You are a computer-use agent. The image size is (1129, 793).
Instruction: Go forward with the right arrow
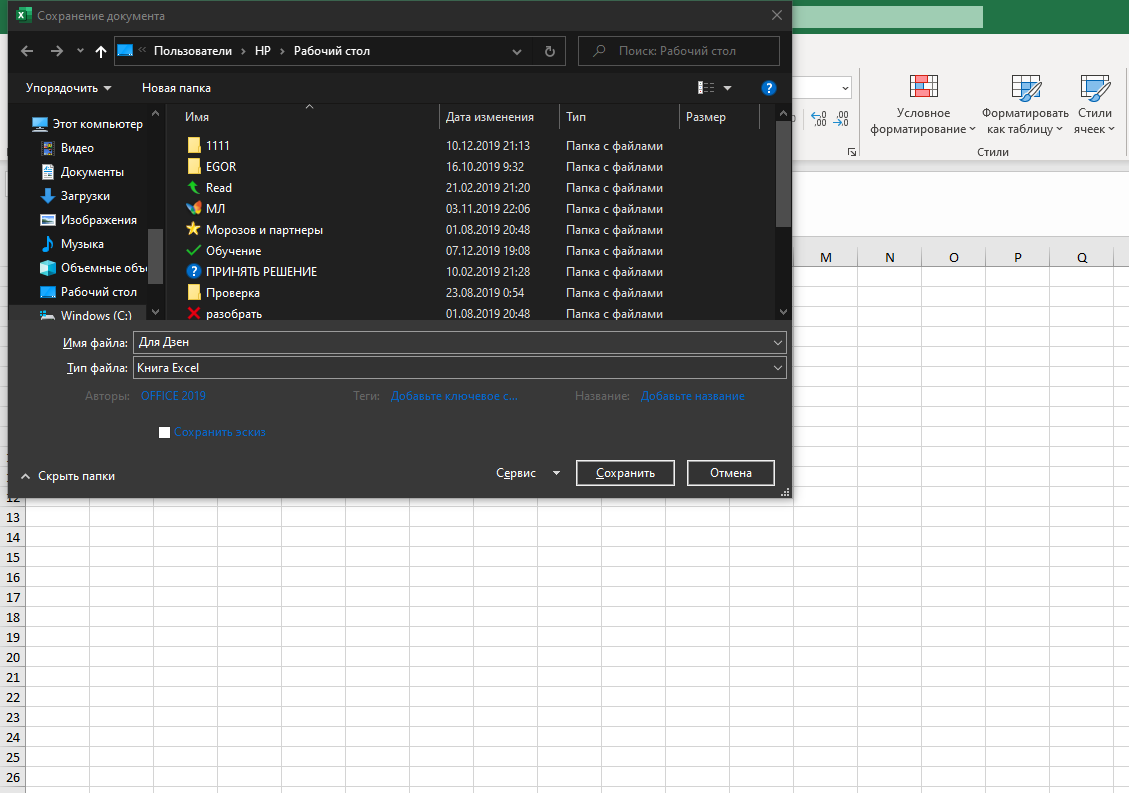pyautogui.click(x=57, y=51)
